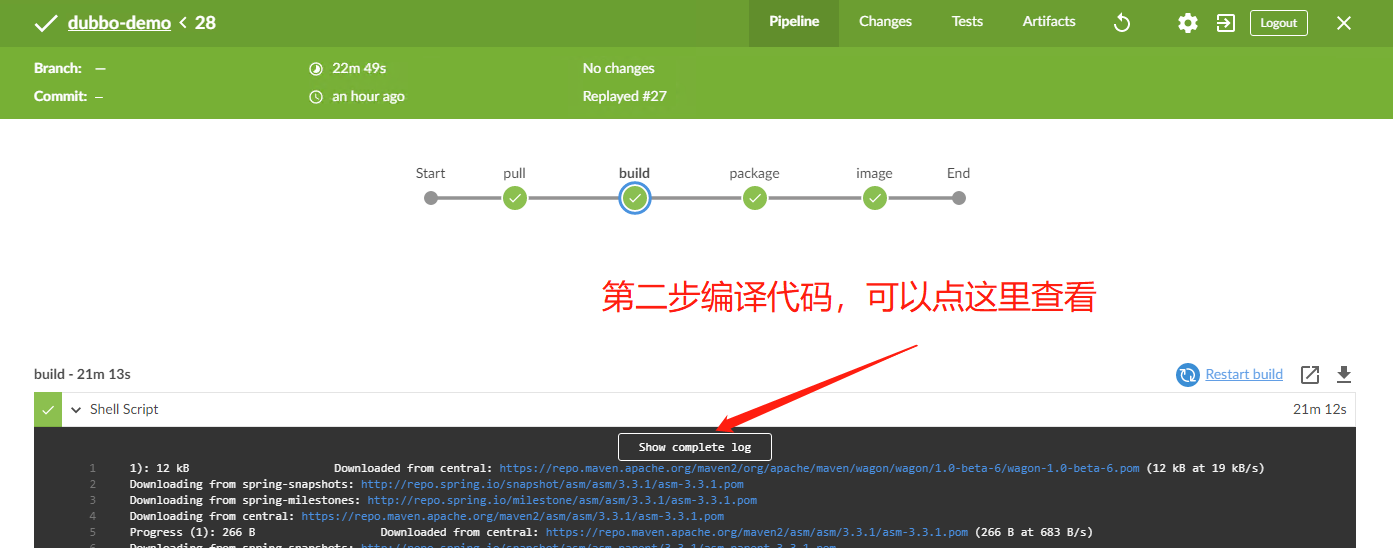This screenshot has height=548, width=1393.
Task: Open pipeline settings gear icon
Action: tap(1187, 23)
